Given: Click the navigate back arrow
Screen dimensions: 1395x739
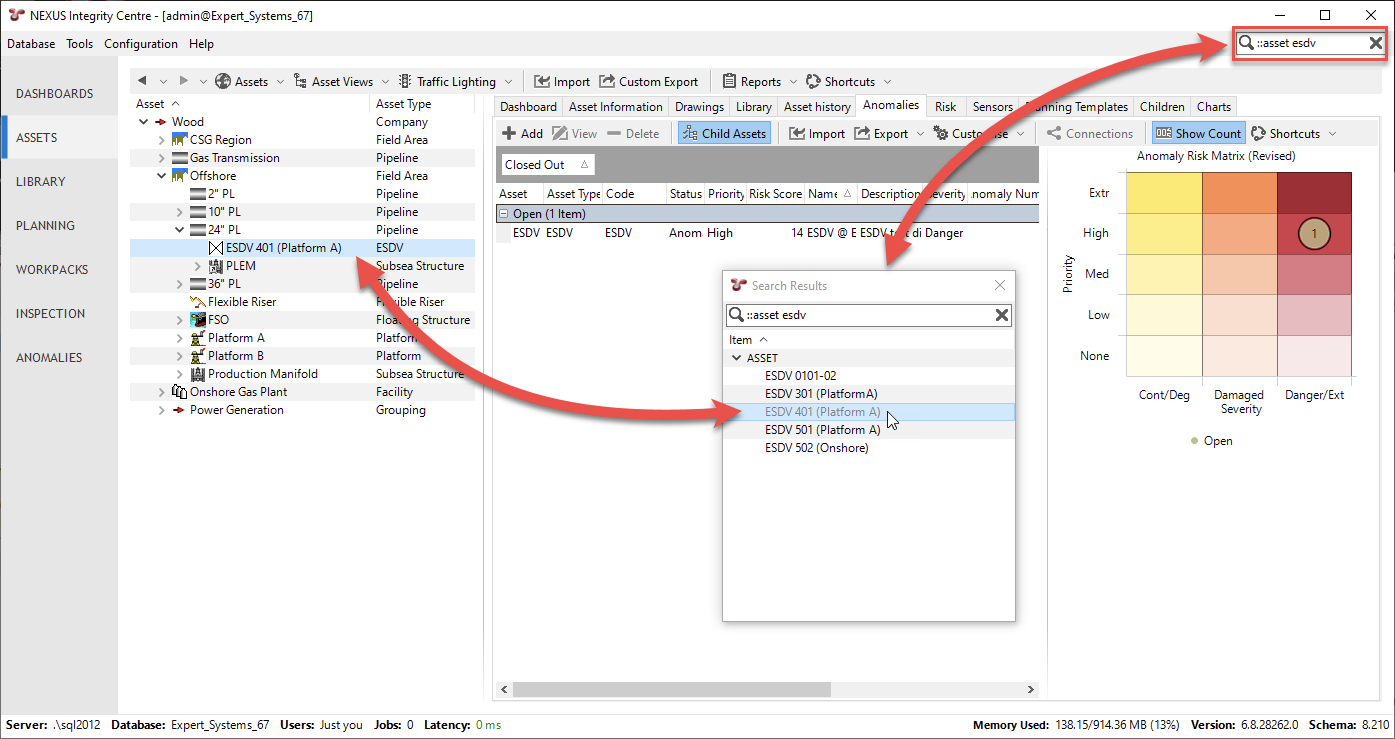Looking at the screenshot, I should pos(142,82).
